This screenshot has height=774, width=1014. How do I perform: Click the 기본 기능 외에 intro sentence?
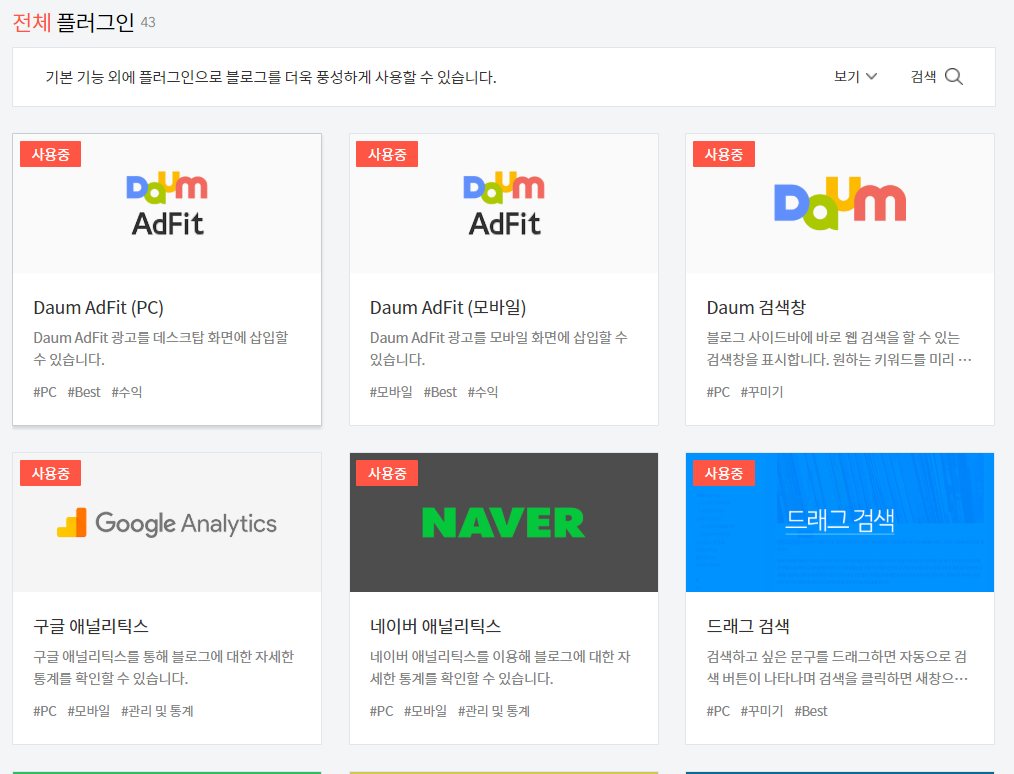pyautogui.click(x=271, y=78)
